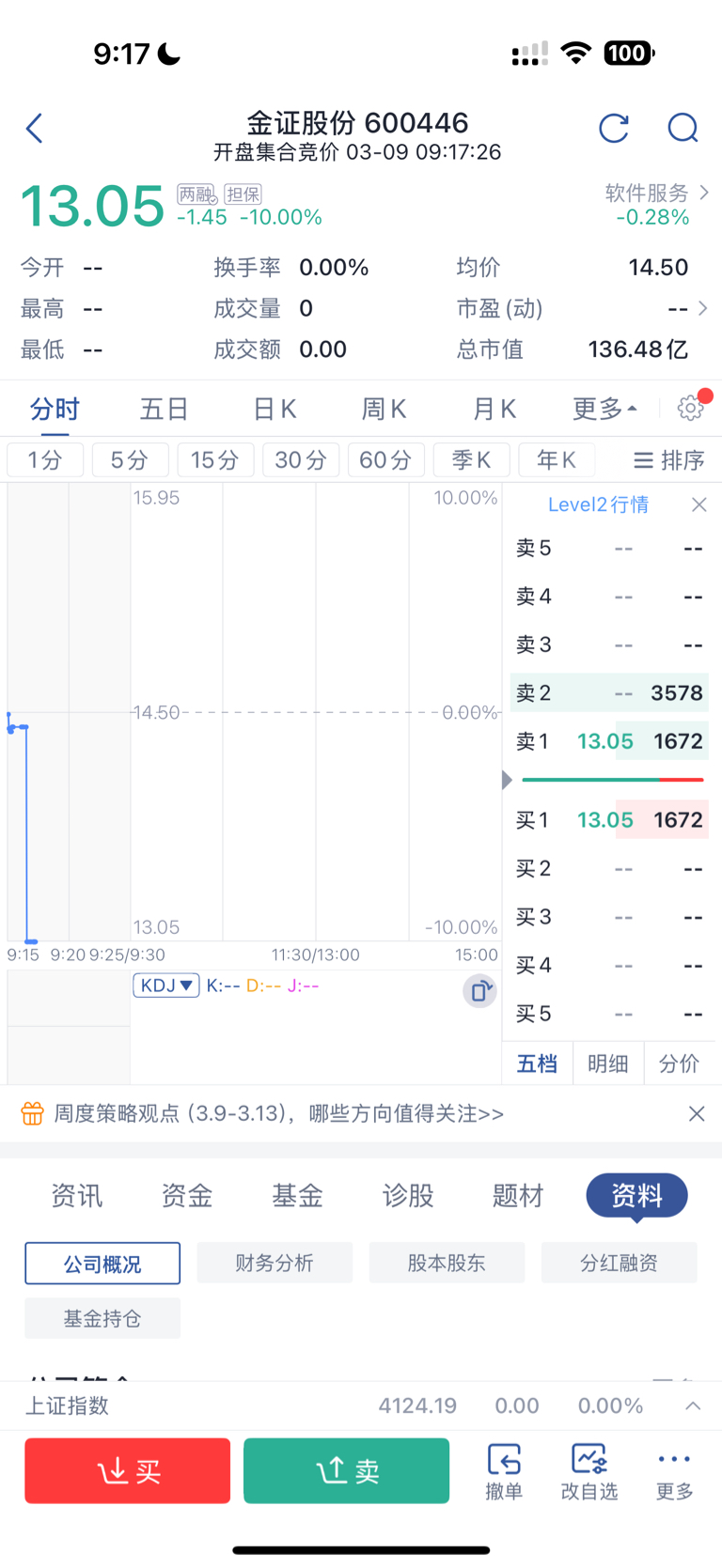
Task: Tap the green 卖 sell button
Action: pyautogui.click(x=346, y=1470)
